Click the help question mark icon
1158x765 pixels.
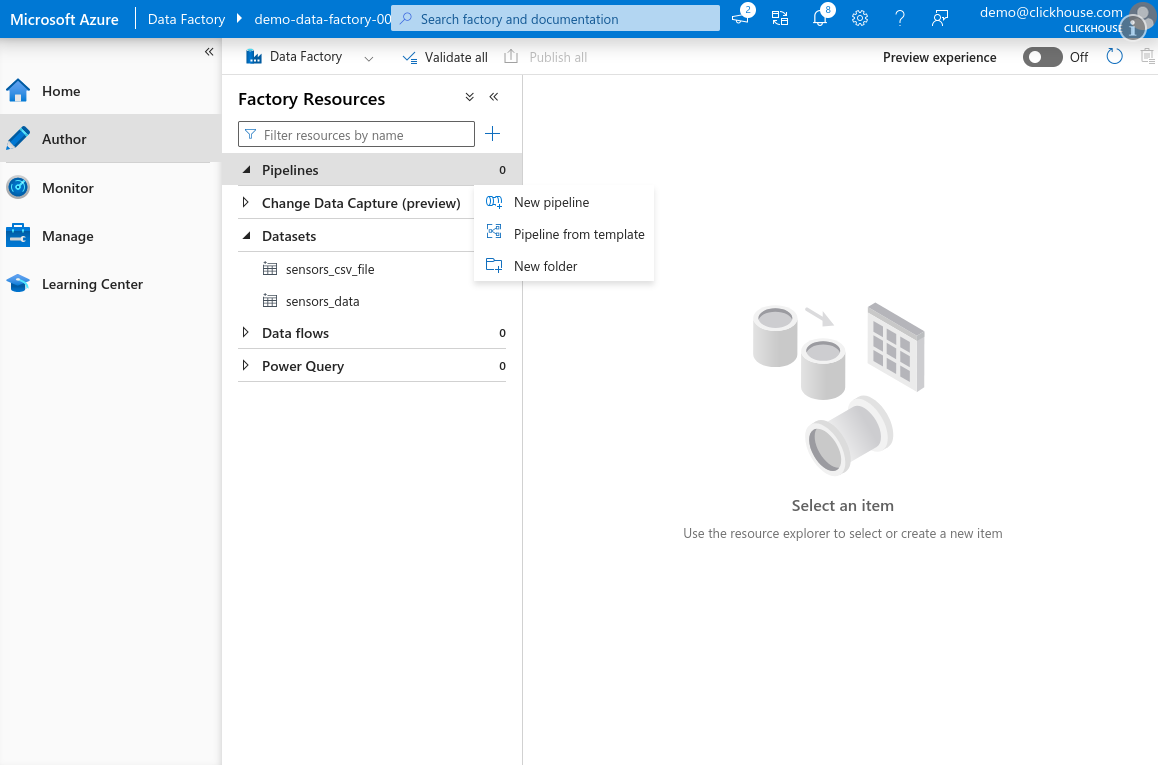[899, 18]
